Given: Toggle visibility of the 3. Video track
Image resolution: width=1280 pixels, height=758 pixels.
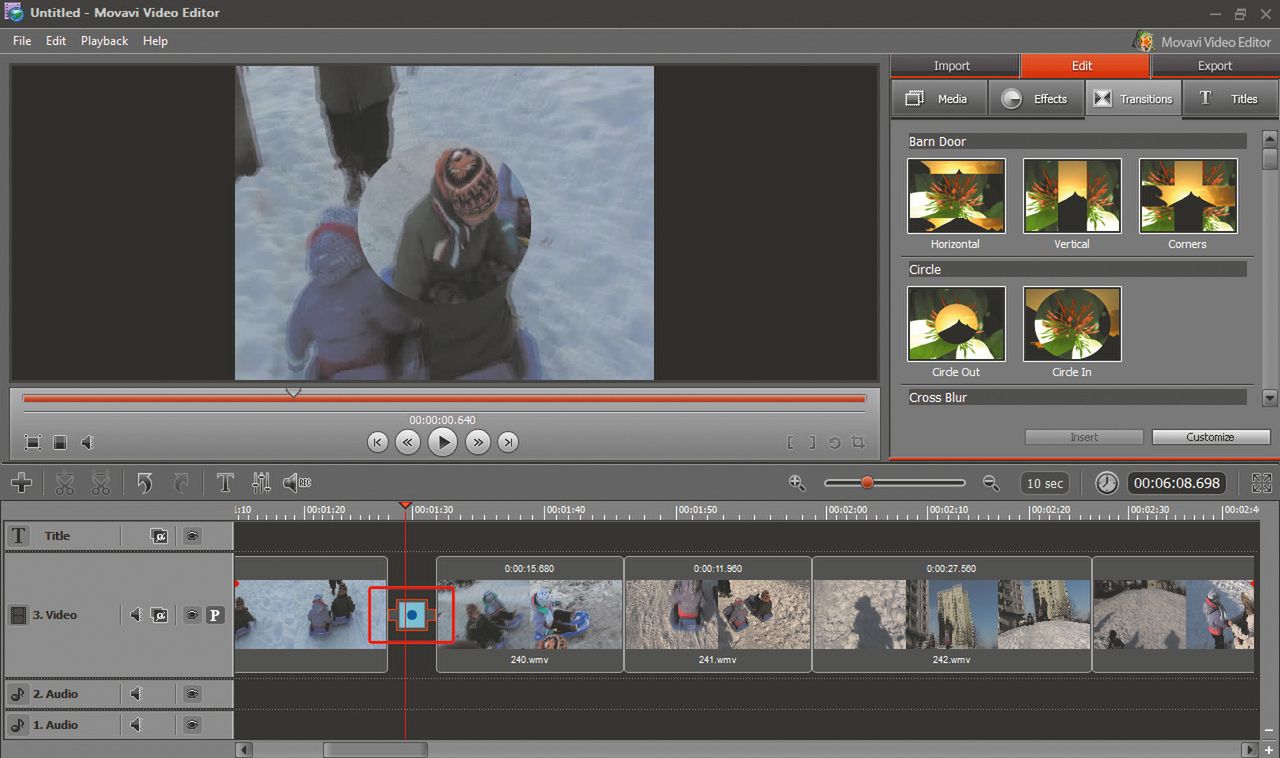Looking at the screenshot, I should click(192, 615).
